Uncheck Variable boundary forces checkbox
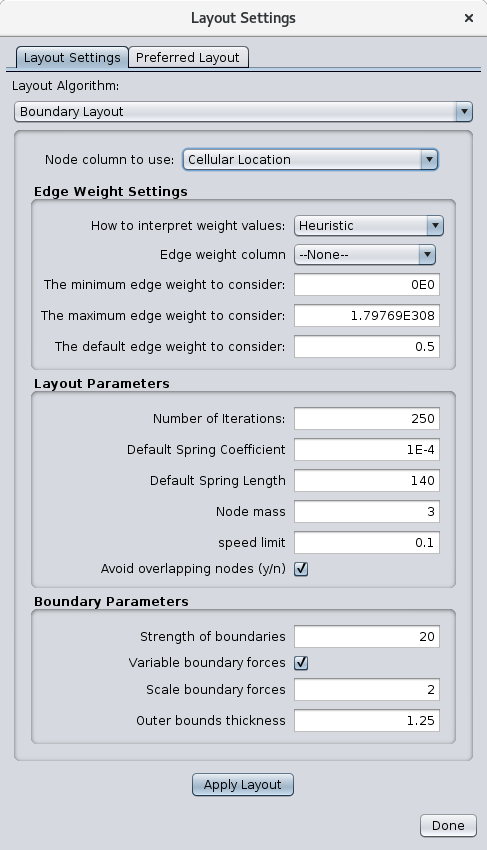 click(x=301, y=662)
